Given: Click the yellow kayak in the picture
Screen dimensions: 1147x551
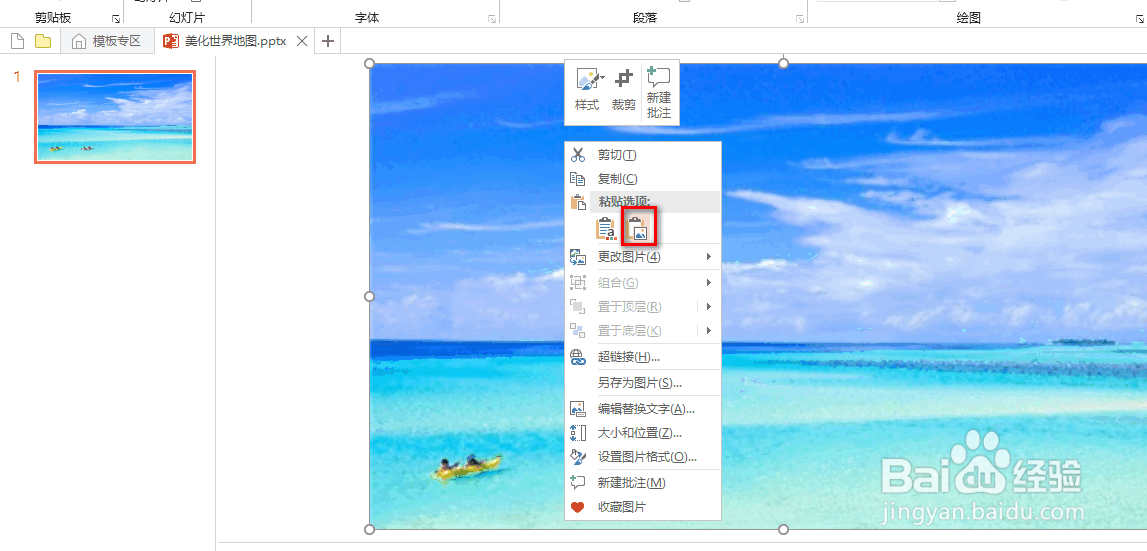Looking at the screenshot, I should click(x=466, y=466).
